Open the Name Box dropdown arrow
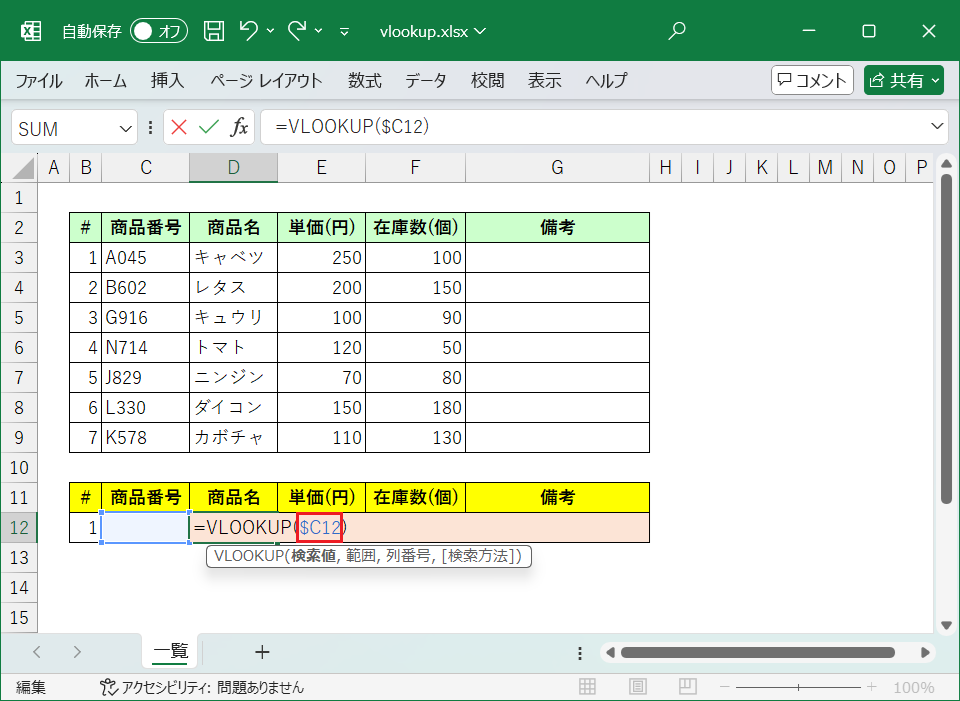The height and width of the screenshot is (701, 960). pyautogui.click(x=126, y=128)
